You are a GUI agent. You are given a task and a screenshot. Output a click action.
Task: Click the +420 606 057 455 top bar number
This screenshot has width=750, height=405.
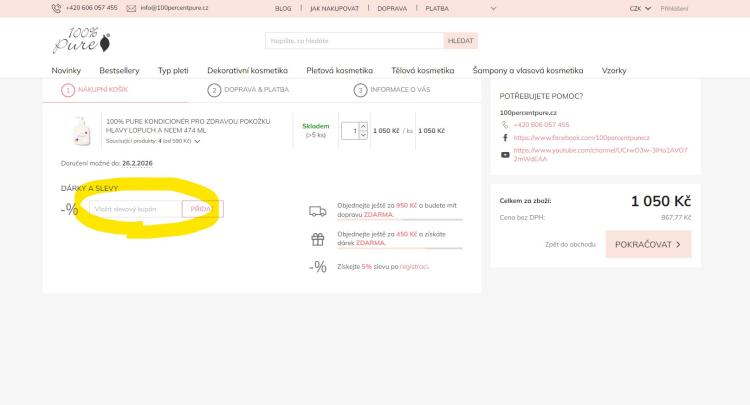91,8
